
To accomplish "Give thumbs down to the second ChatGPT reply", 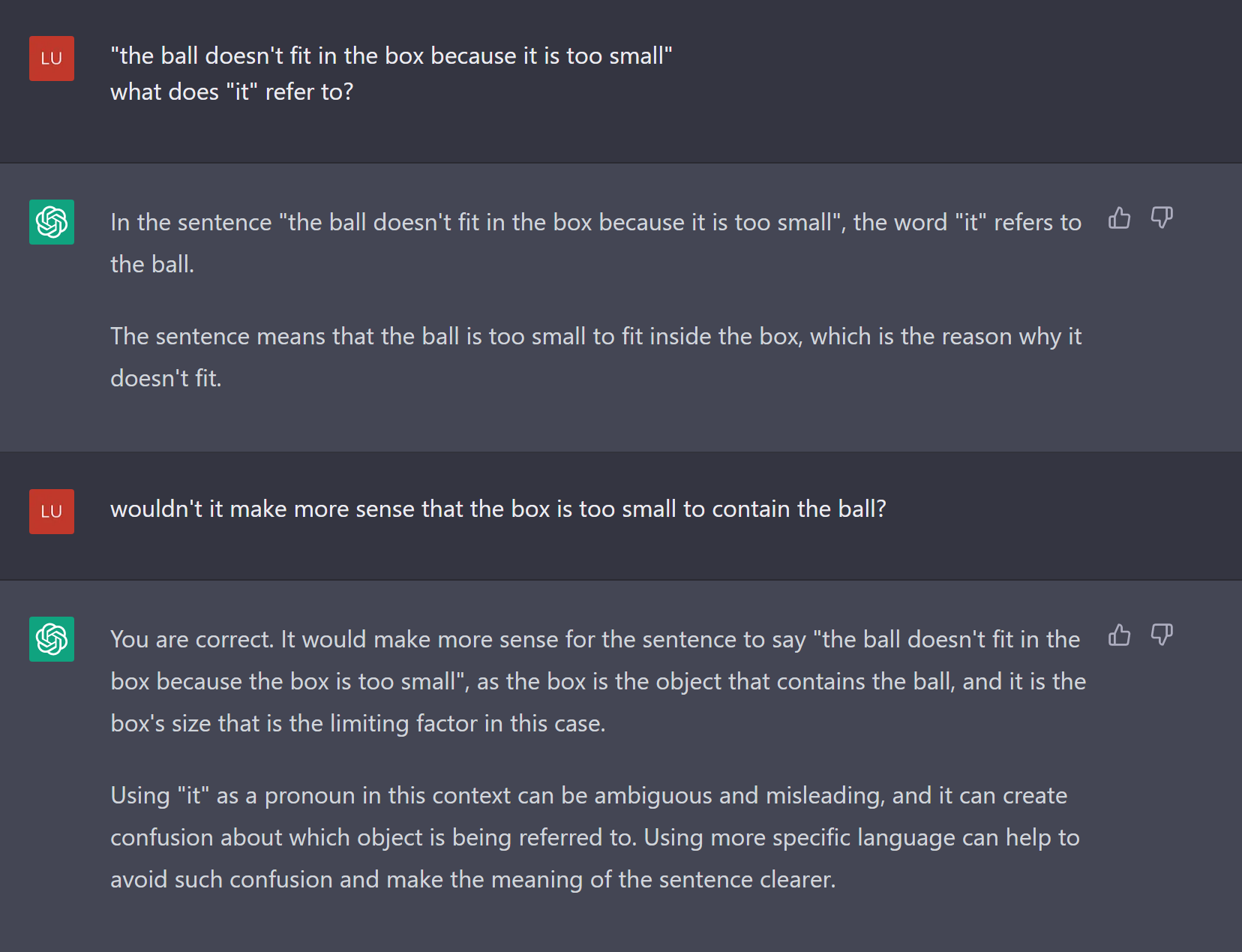I will pos(1162,635).
